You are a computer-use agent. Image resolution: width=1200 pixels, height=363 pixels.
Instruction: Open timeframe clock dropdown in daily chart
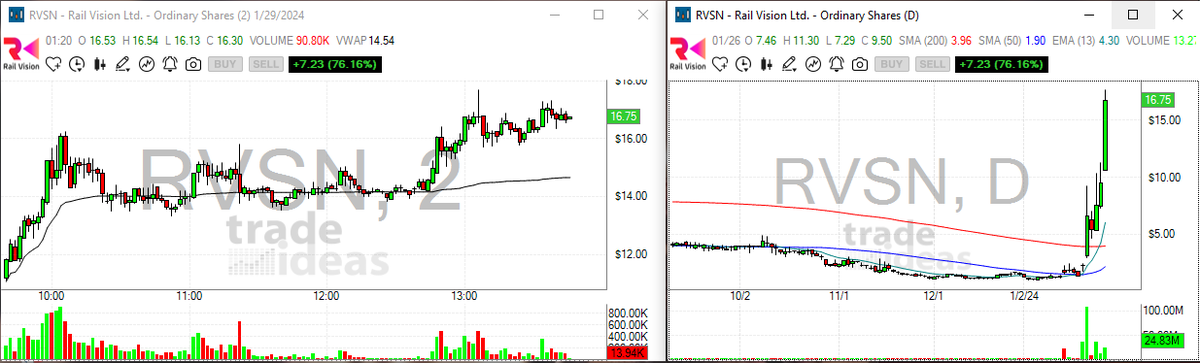pyautogui.click(x=742, y=64)
